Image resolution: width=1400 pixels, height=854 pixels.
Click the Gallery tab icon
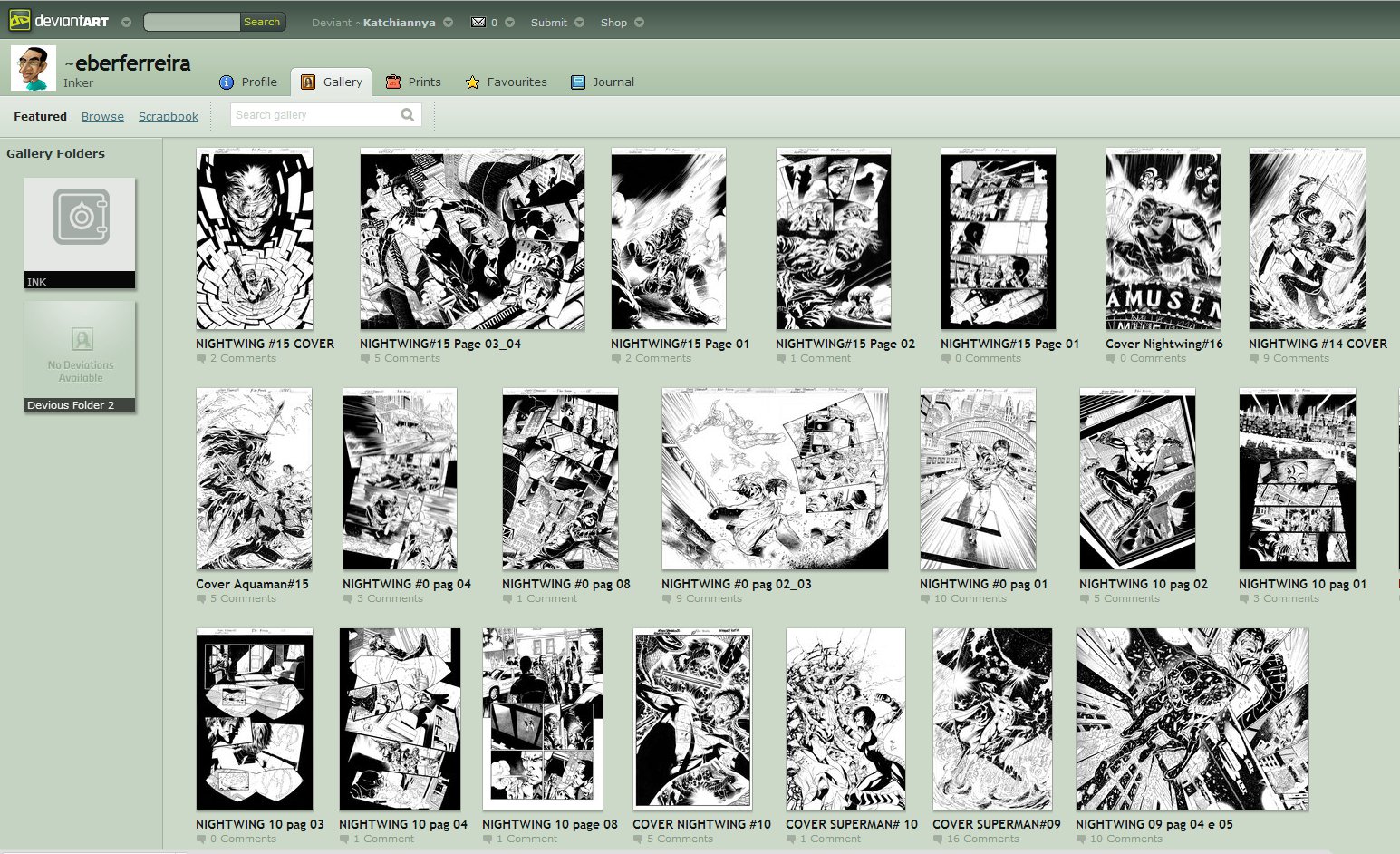click(x=308, y=82)
